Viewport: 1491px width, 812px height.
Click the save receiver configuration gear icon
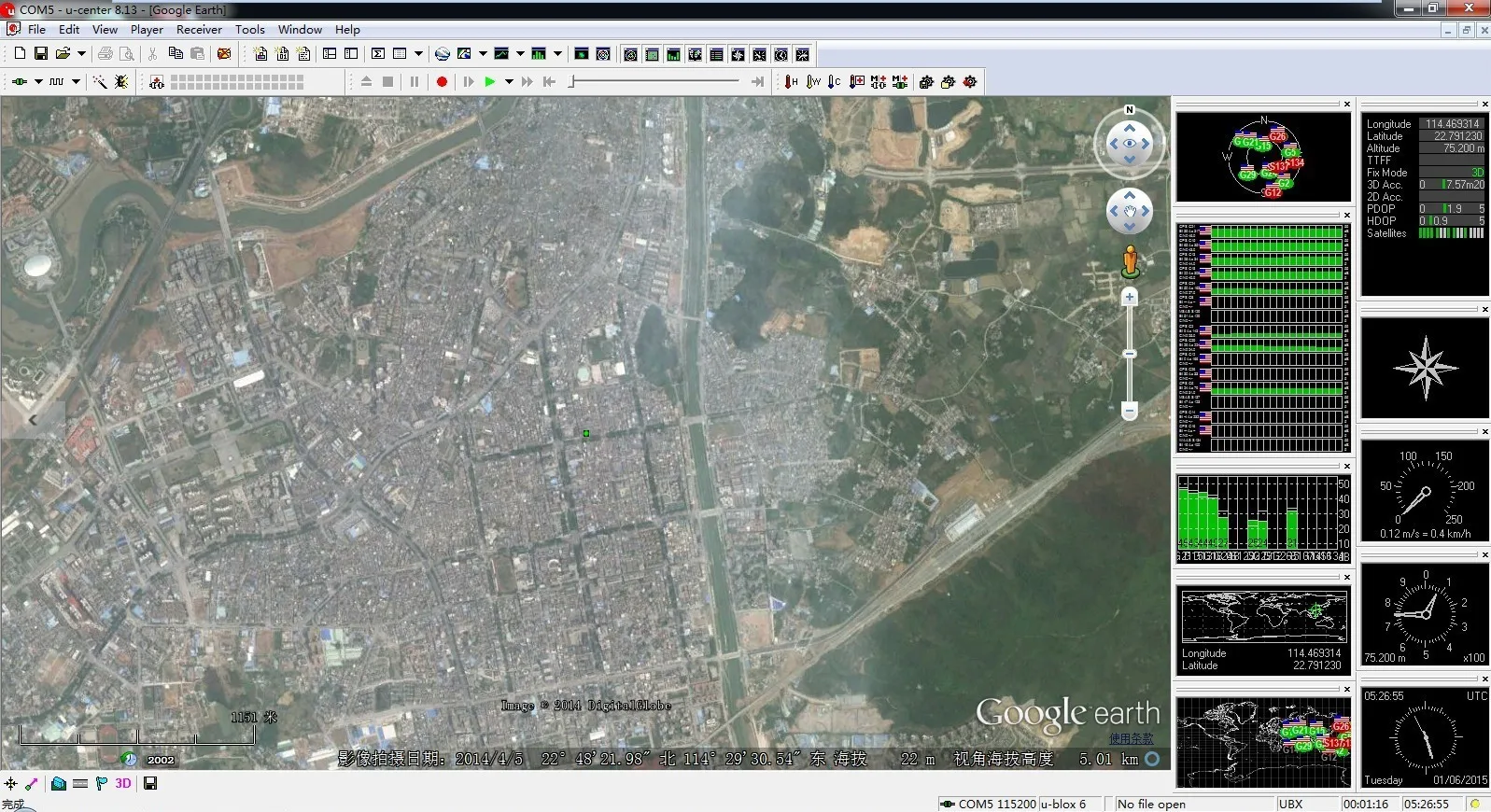pyautogui.click(x=927, y=82)
